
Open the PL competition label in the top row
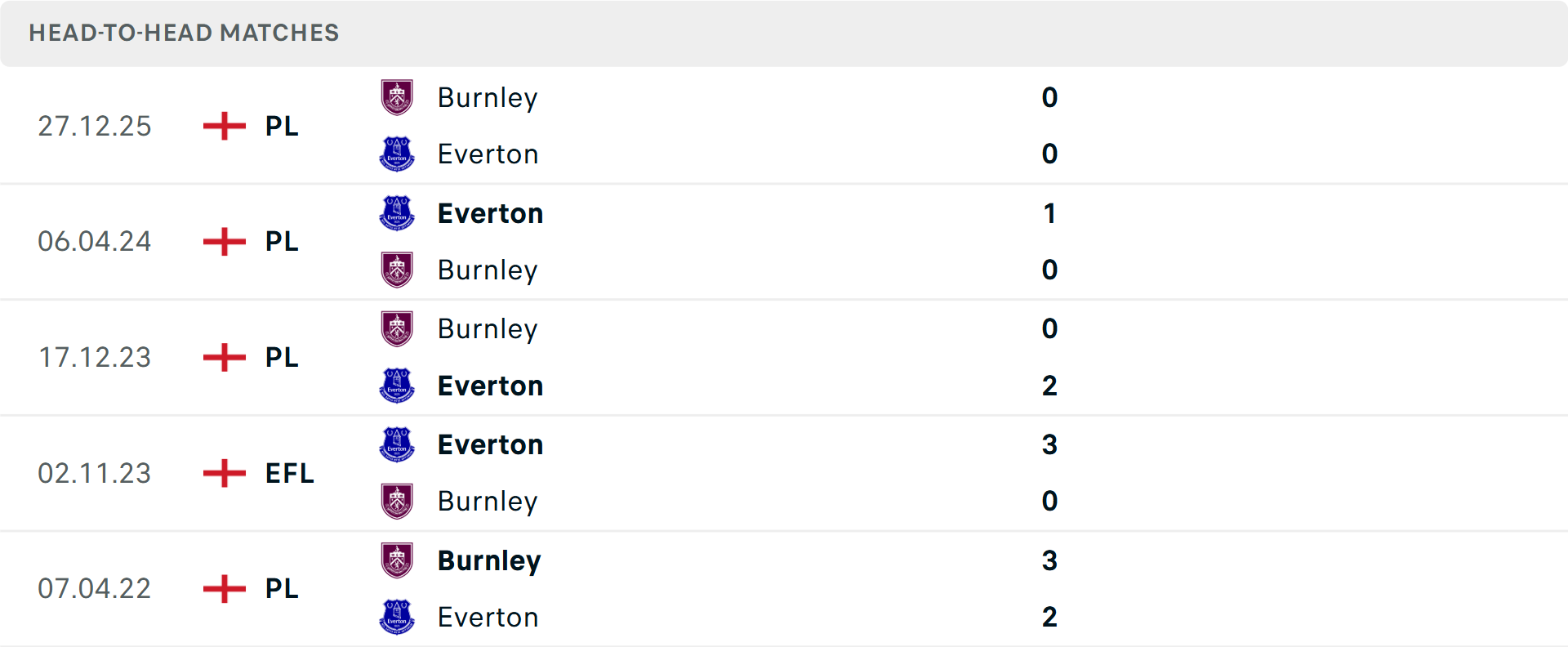pos(280,126)
